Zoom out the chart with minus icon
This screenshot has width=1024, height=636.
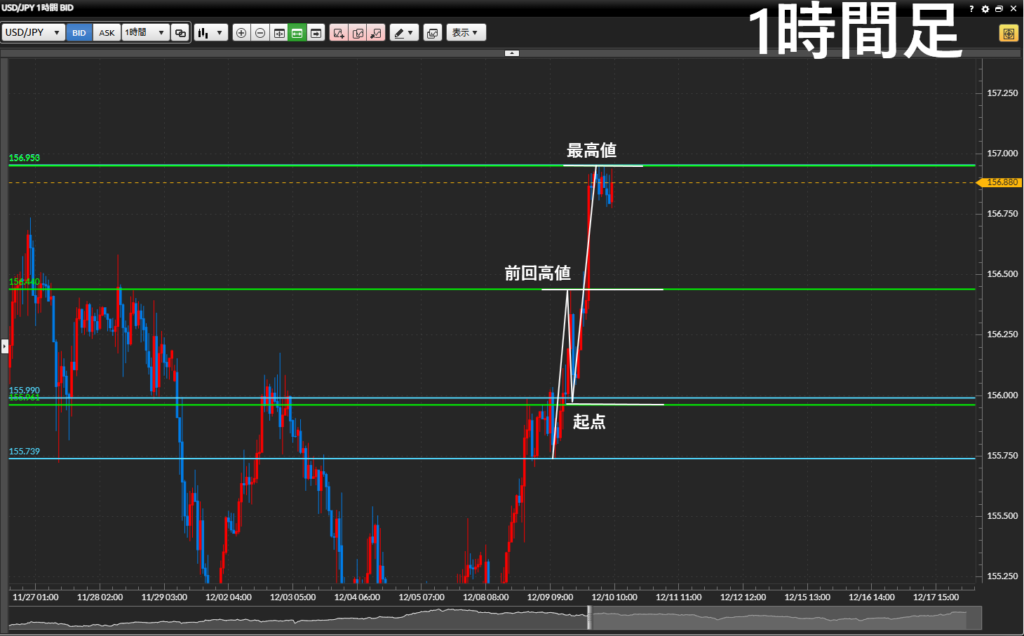pyautogui.click(x=260, y=33)
